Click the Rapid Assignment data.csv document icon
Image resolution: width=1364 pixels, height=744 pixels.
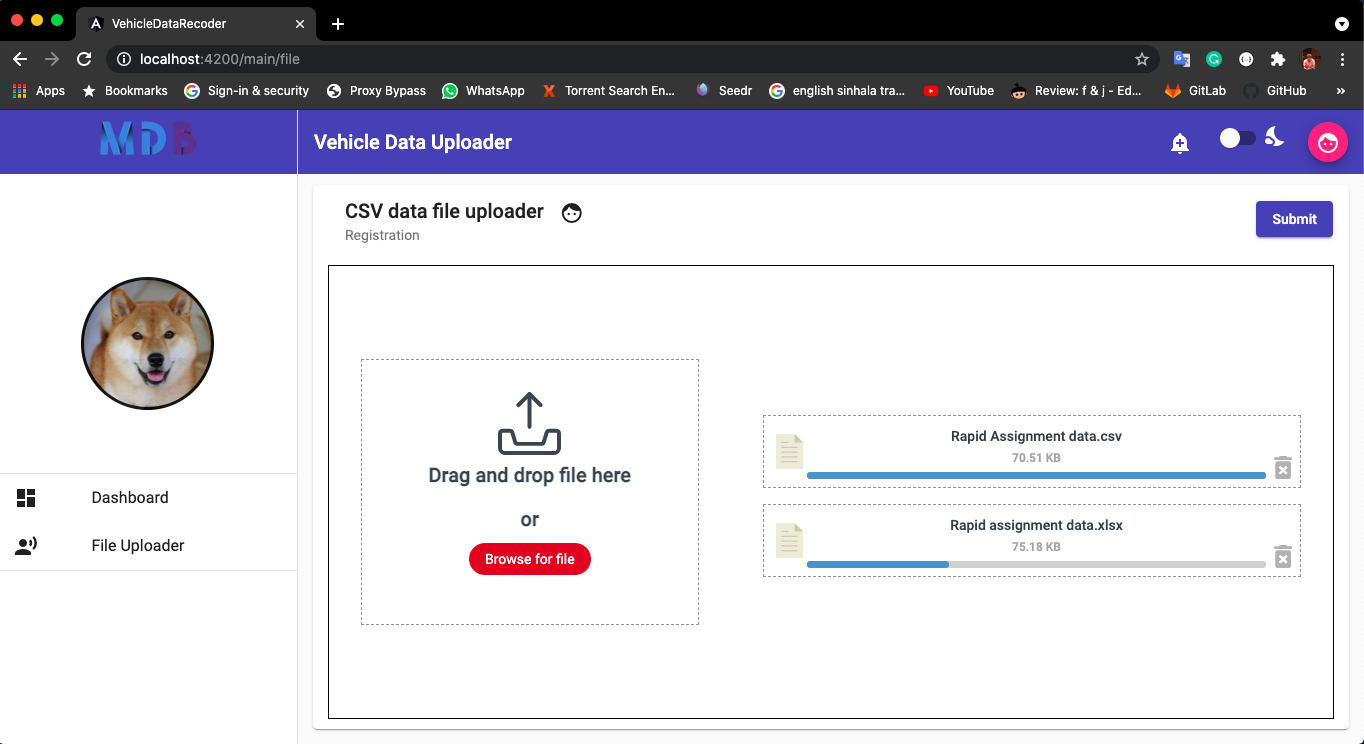point(789,452)
